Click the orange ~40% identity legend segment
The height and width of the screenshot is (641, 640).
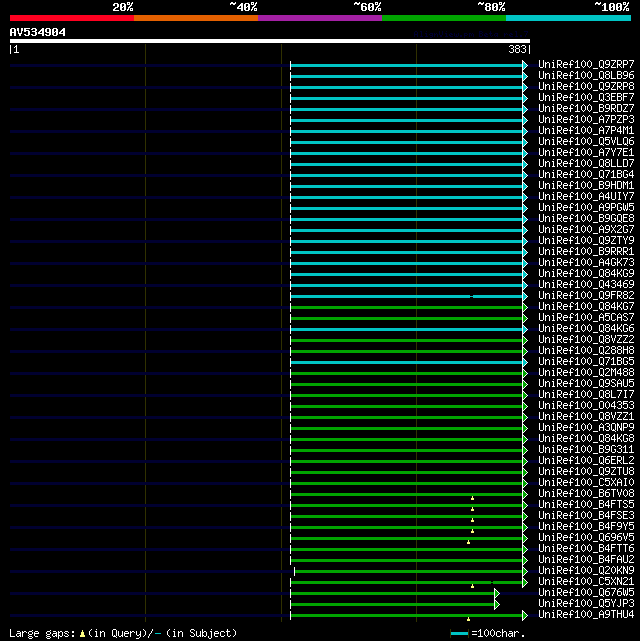tap(196, 18)
